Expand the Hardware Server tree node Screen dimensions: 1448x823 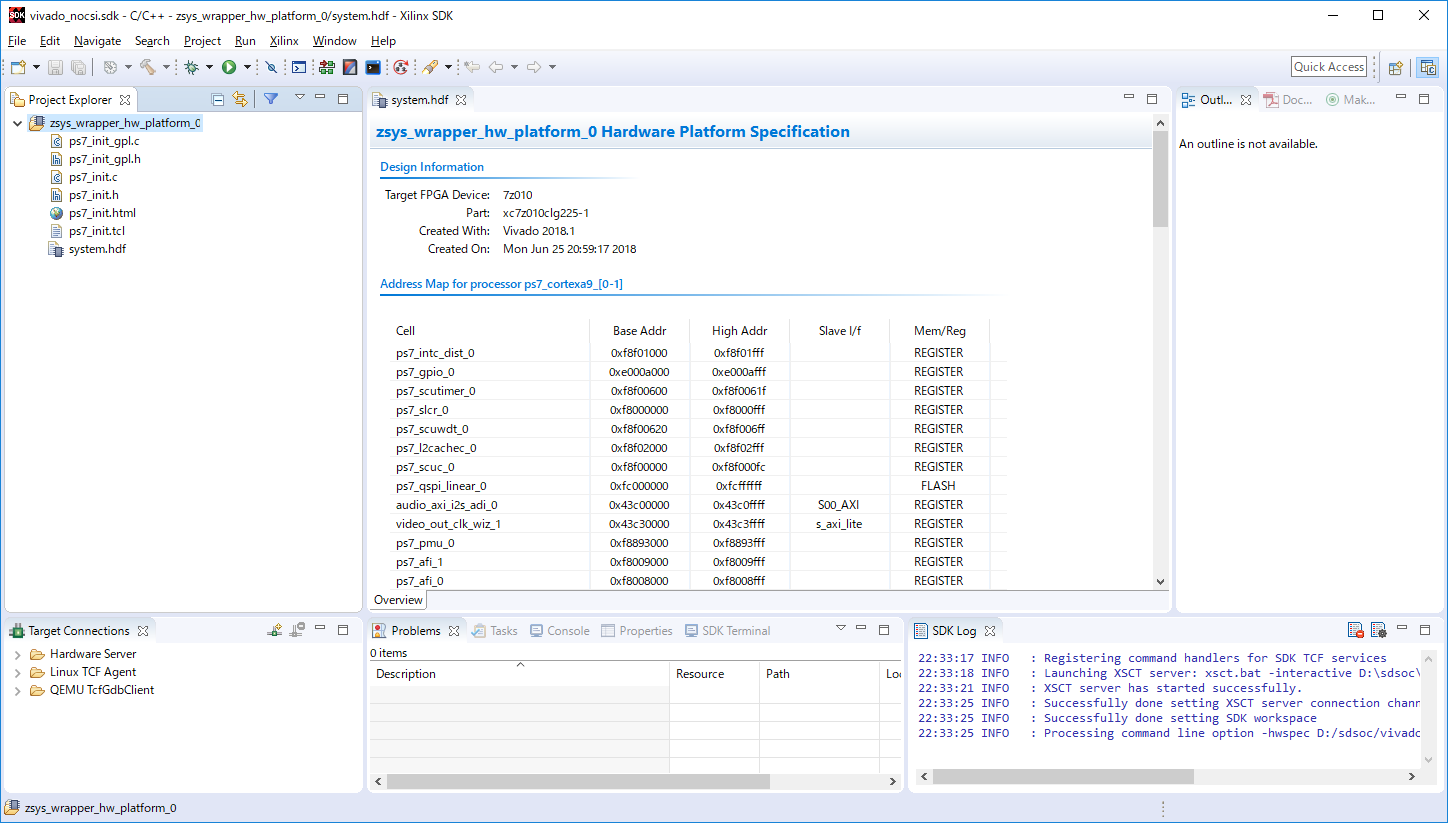coord(18,654)
